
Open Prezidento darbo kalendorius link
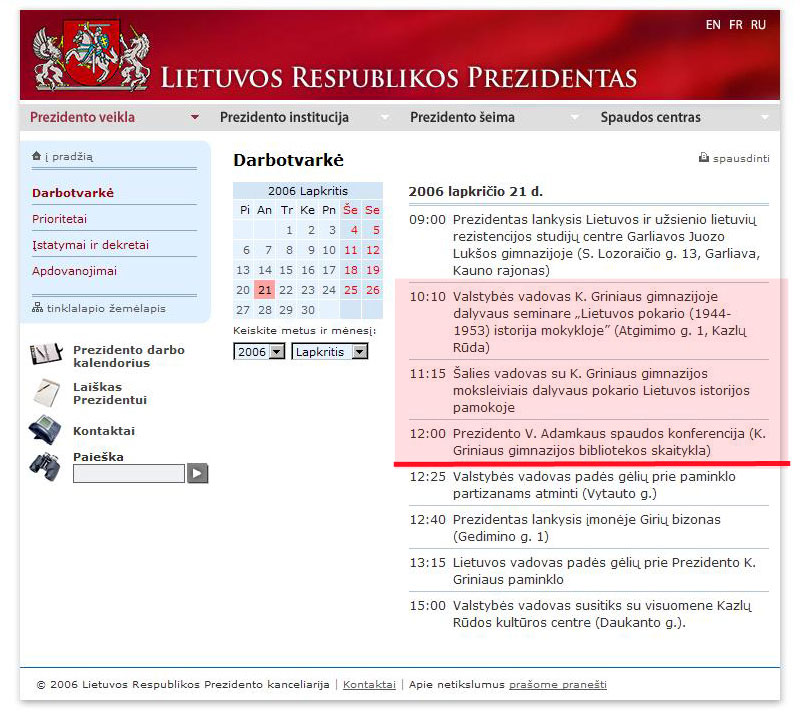(129, 356)
